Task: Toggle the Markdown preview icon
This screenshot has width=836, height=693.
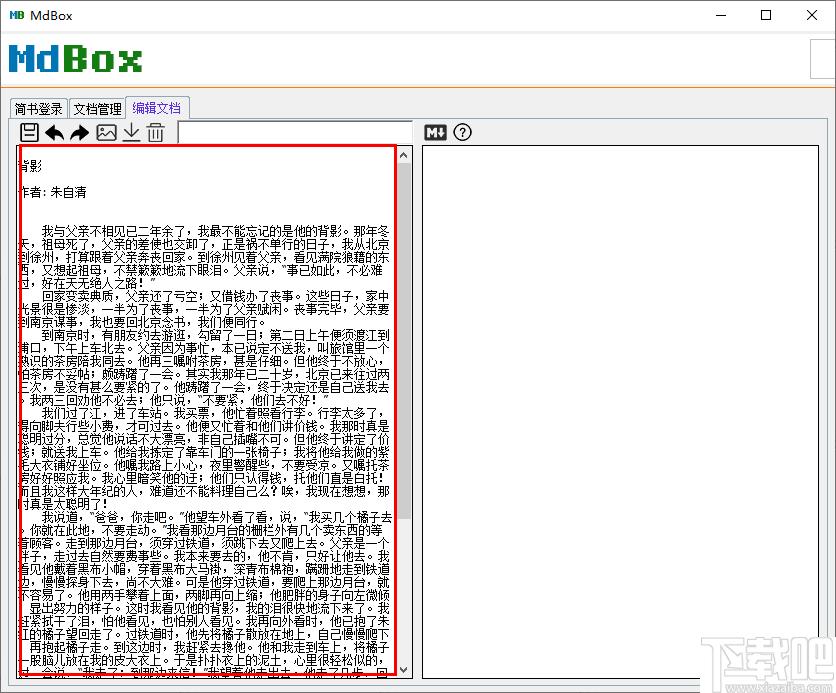Action: pos(435,132)
